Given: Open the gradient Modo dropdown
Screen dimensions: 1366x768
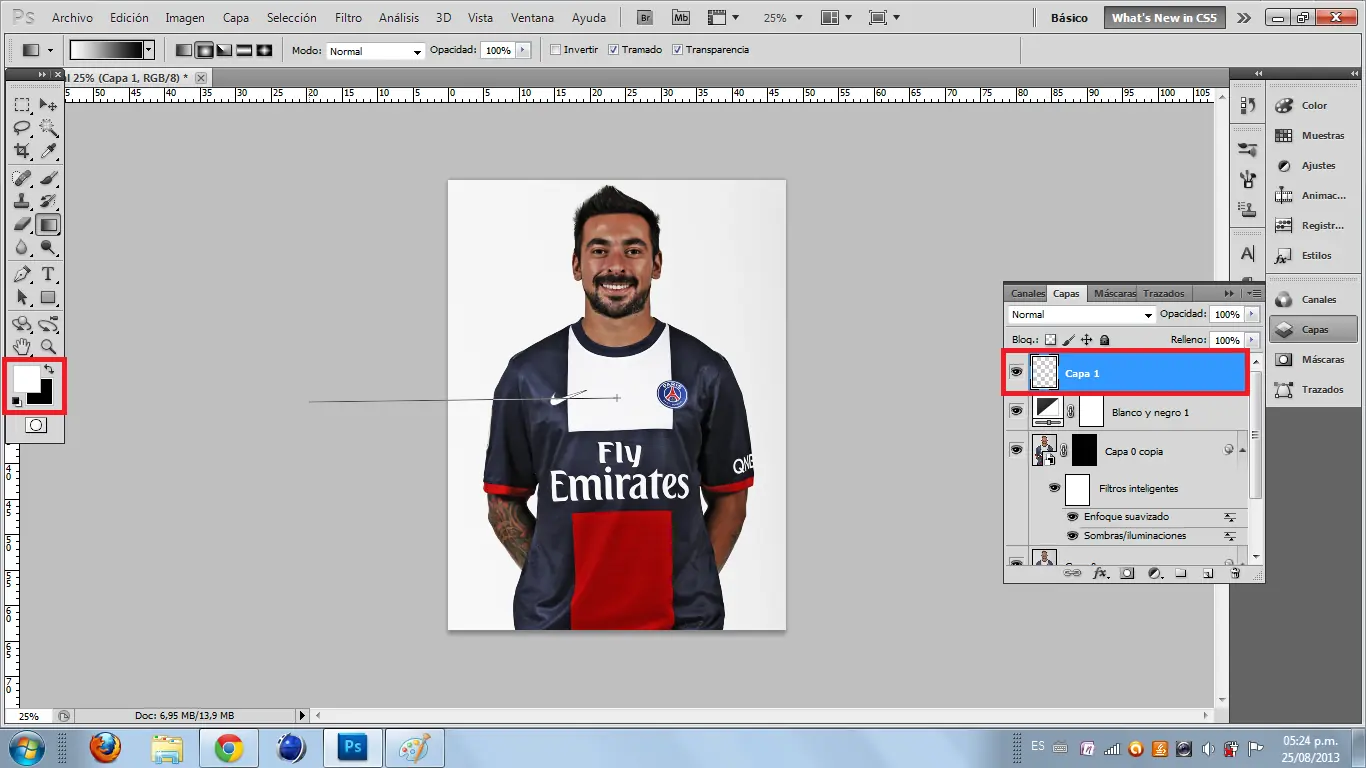Looking at the screenshot, I should [x=376, y=51].
